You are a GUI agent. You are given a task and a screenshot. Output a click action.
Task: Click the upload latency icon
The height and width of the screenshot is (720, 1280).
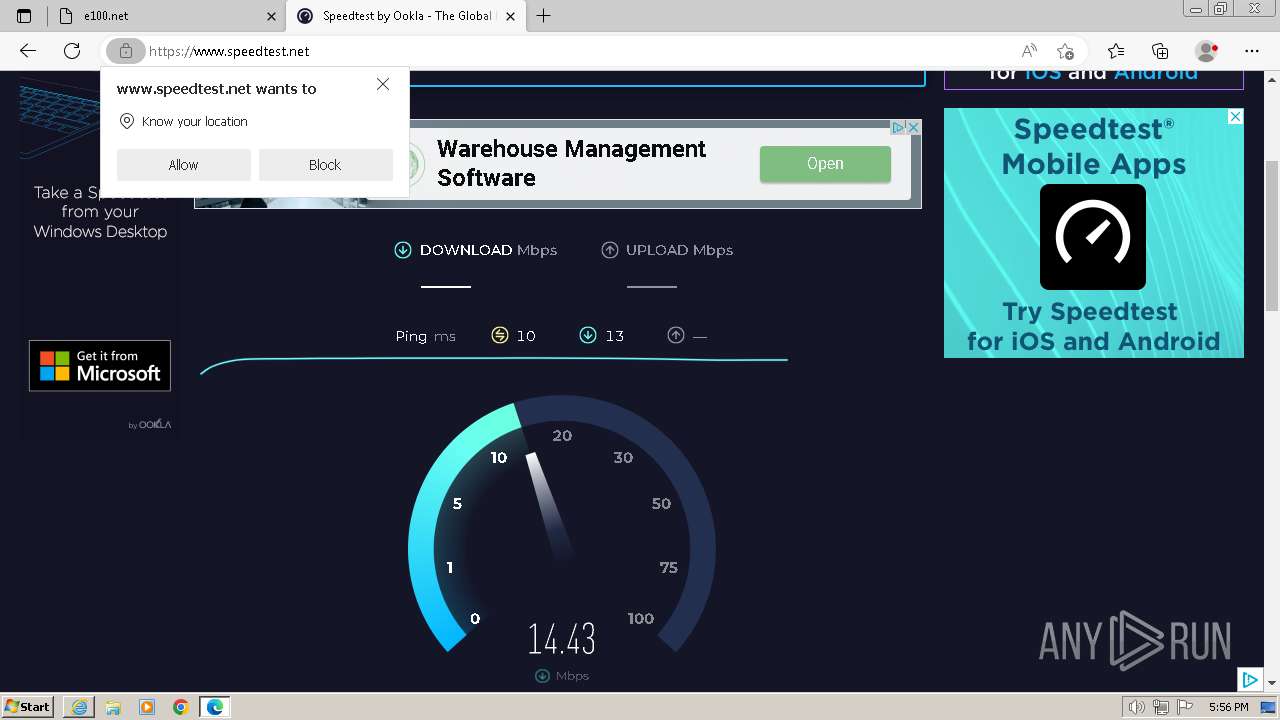676,335
